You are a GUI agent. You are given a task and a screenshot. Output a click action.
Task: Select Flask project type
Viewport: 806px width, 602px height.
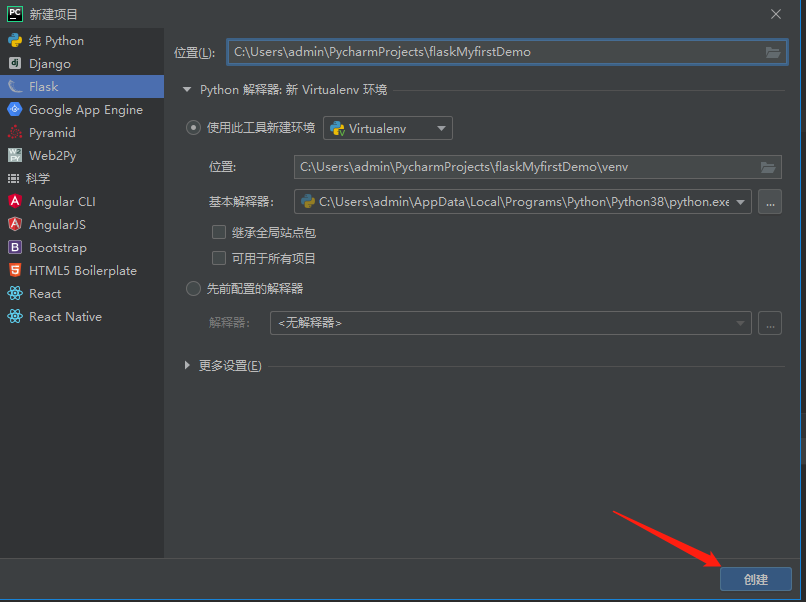coord(82,86)
